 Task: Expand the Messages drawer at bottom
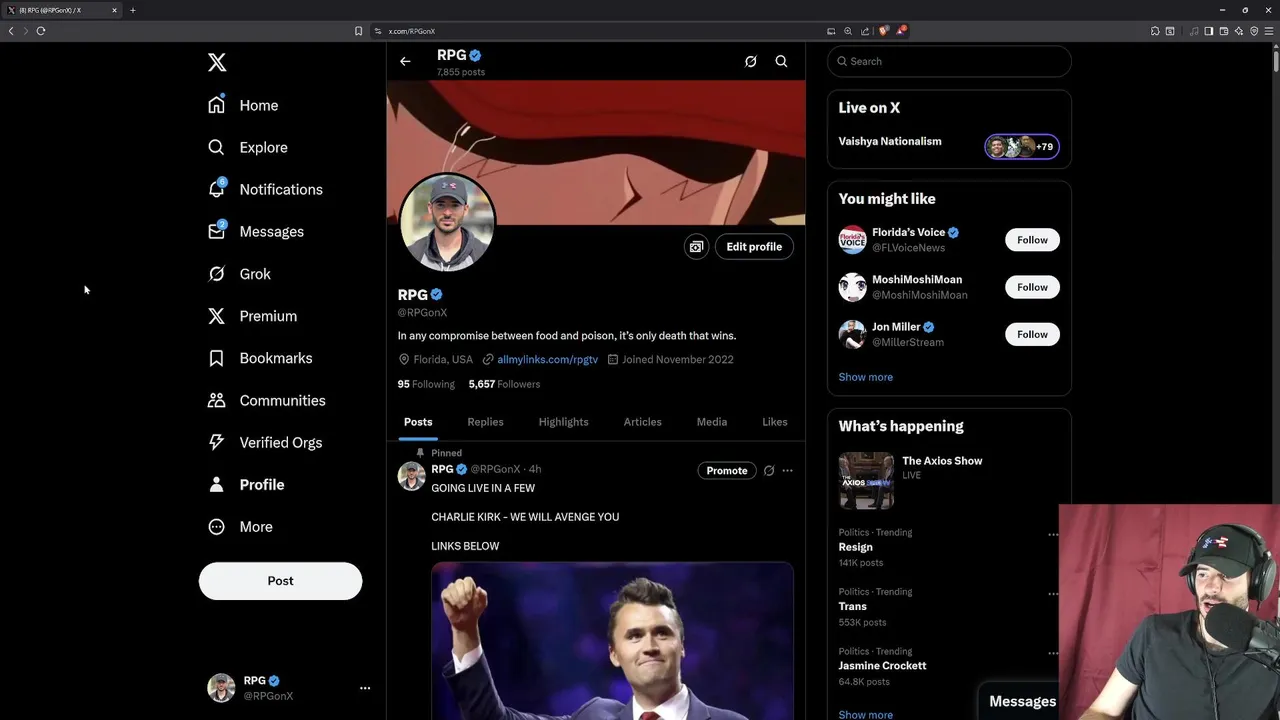coord(1022,701)
